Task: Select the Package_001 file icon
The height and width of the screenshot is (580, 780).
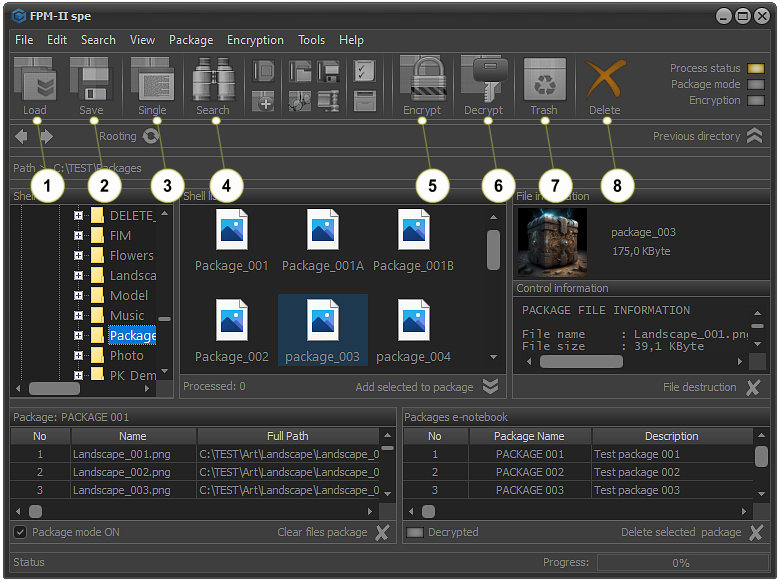Action: point(232,229)
